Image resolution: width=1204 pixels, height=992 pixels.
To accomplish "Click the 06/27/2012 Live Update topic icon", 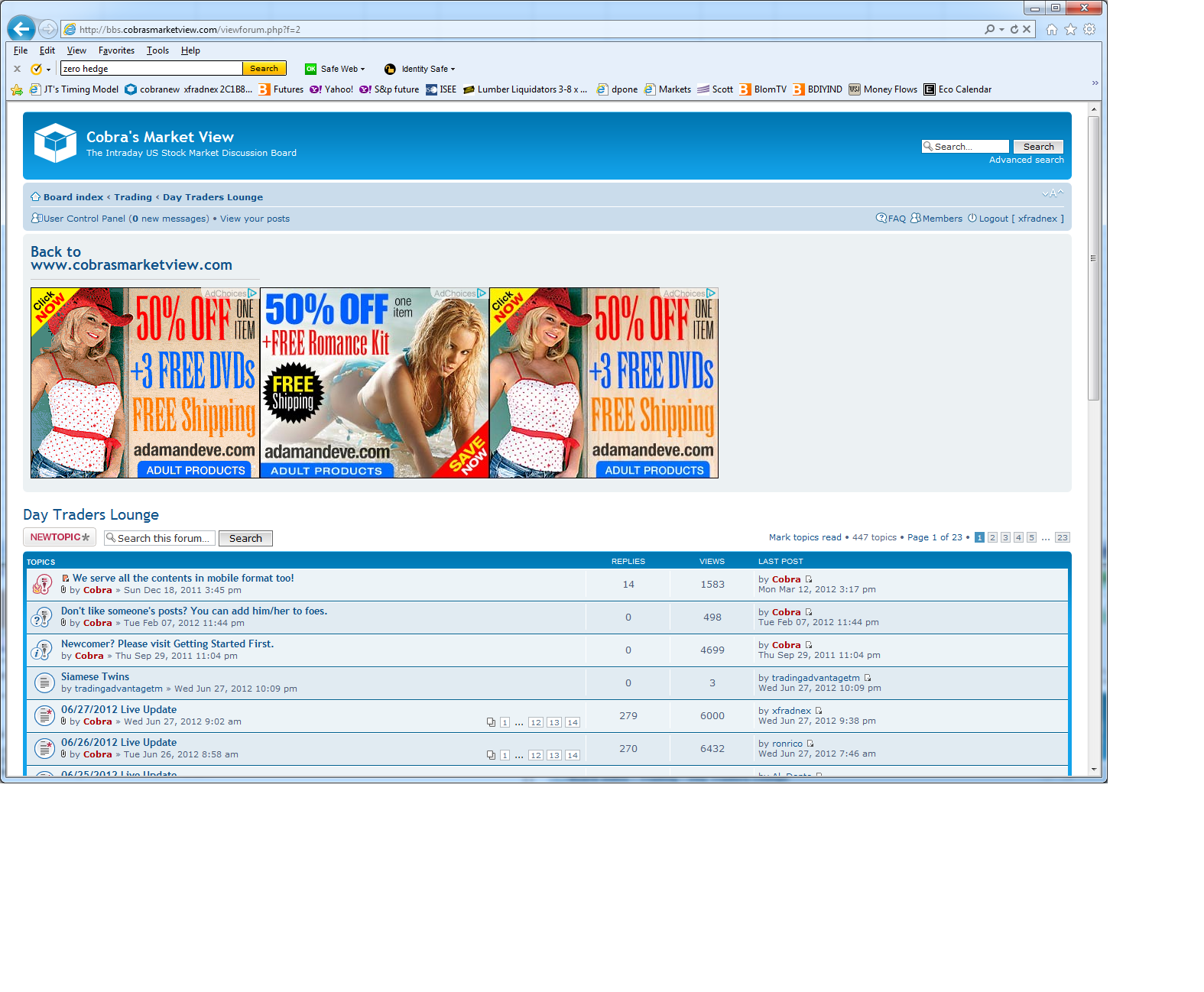I will 43,715.
